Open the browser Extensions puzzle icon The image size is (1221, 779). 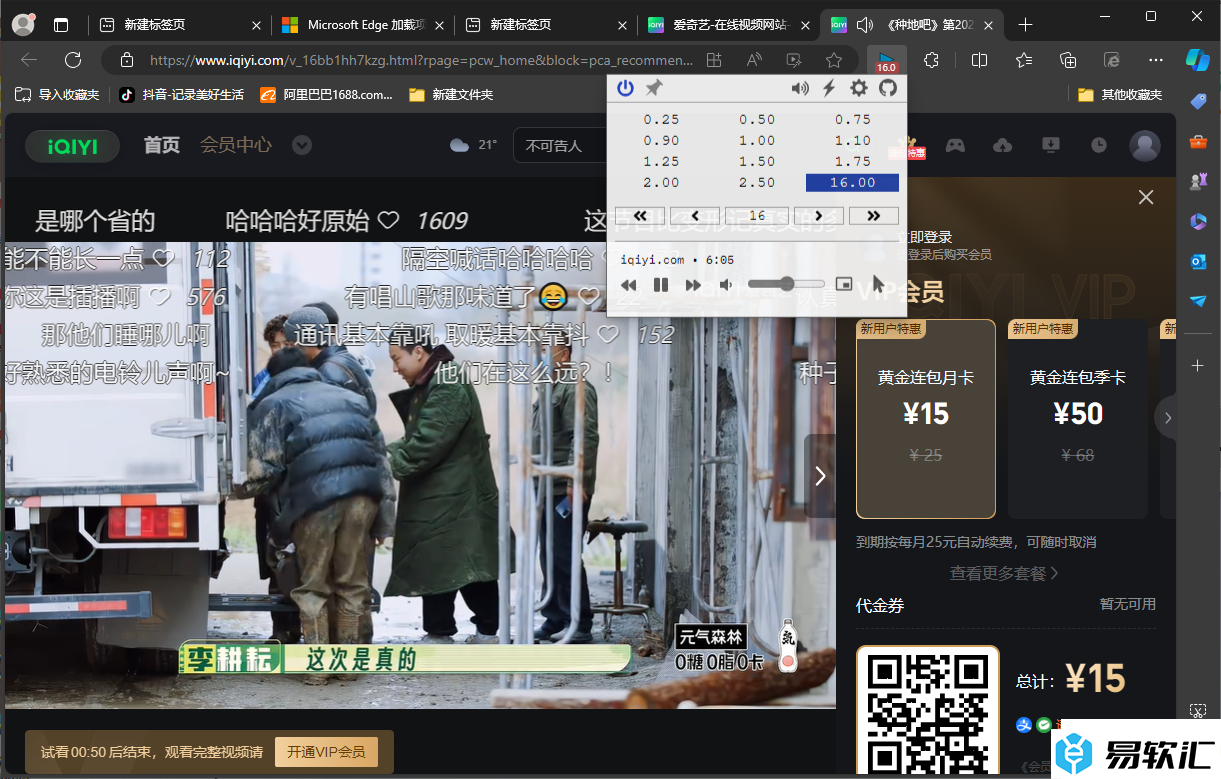coord(931,60)
